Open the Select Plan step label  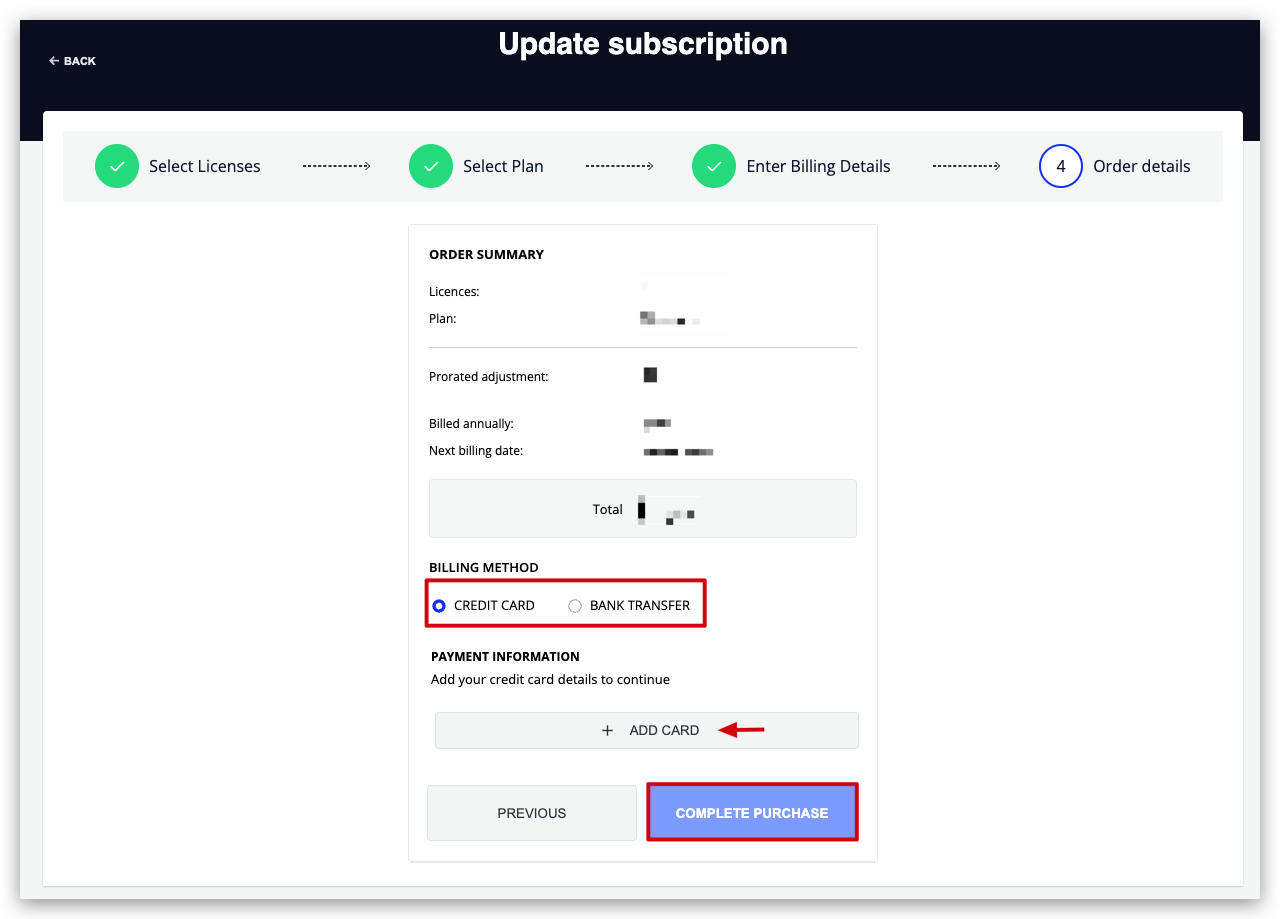tap(503, 166)
